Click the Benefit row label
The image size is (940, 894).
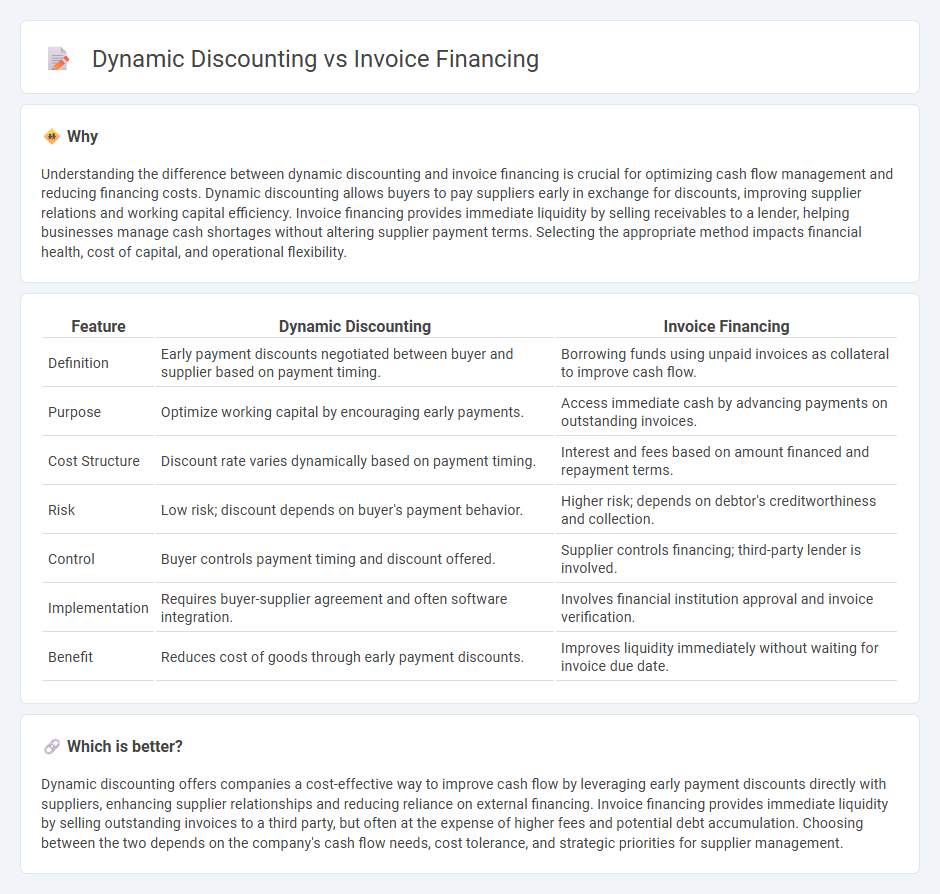tap(70, 657)
